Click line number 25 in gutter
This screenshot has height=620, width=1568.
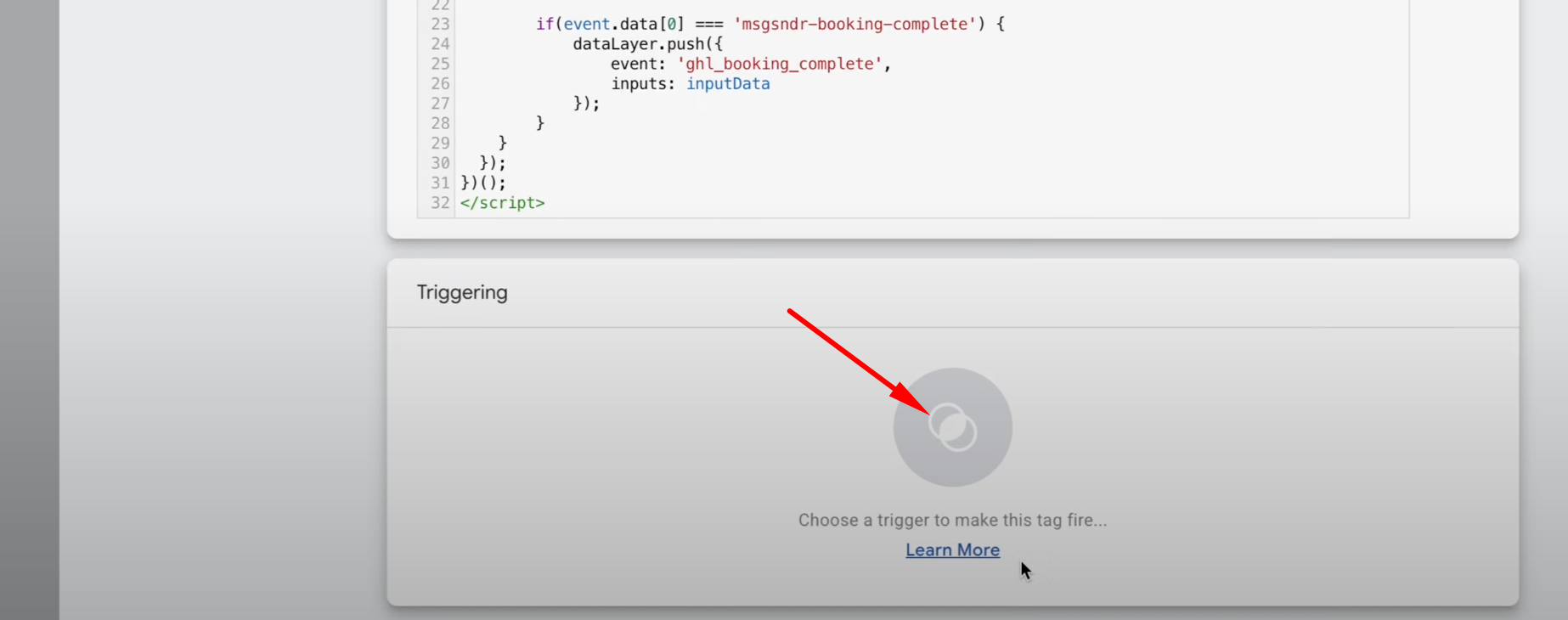coord(440,65)
